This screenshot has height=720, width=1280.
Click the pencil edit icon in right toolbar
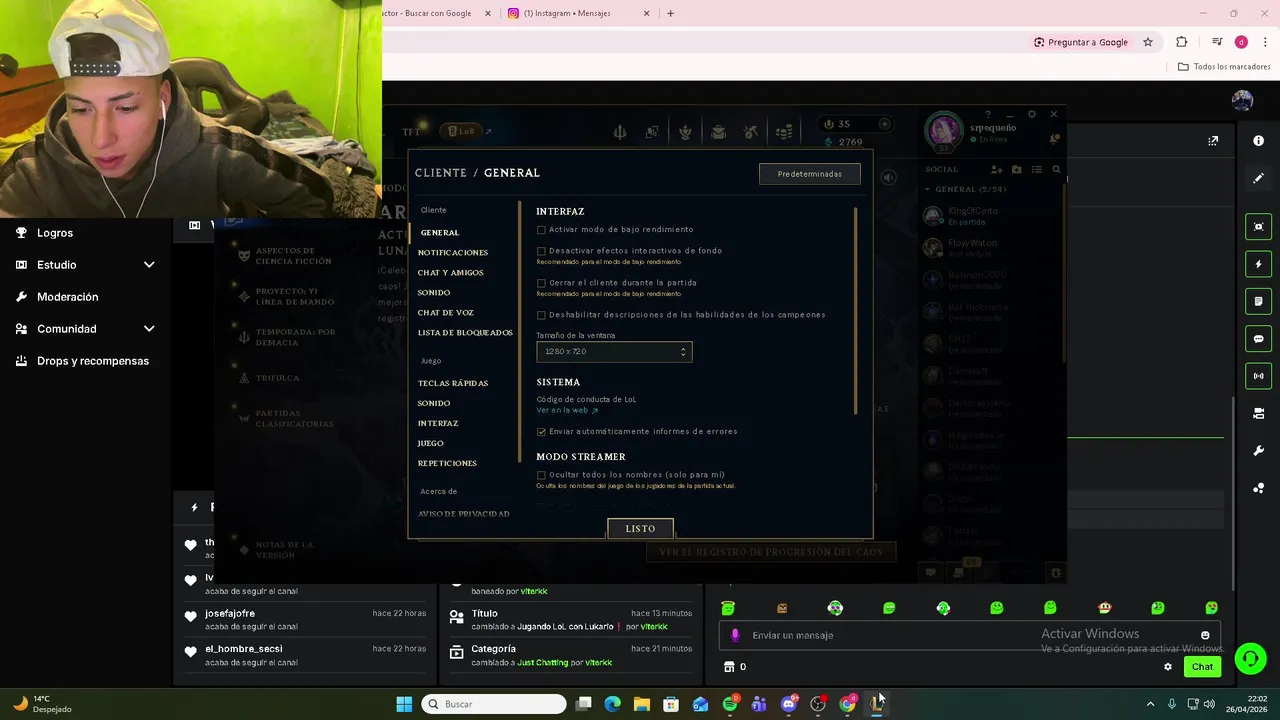(1258, 179)
